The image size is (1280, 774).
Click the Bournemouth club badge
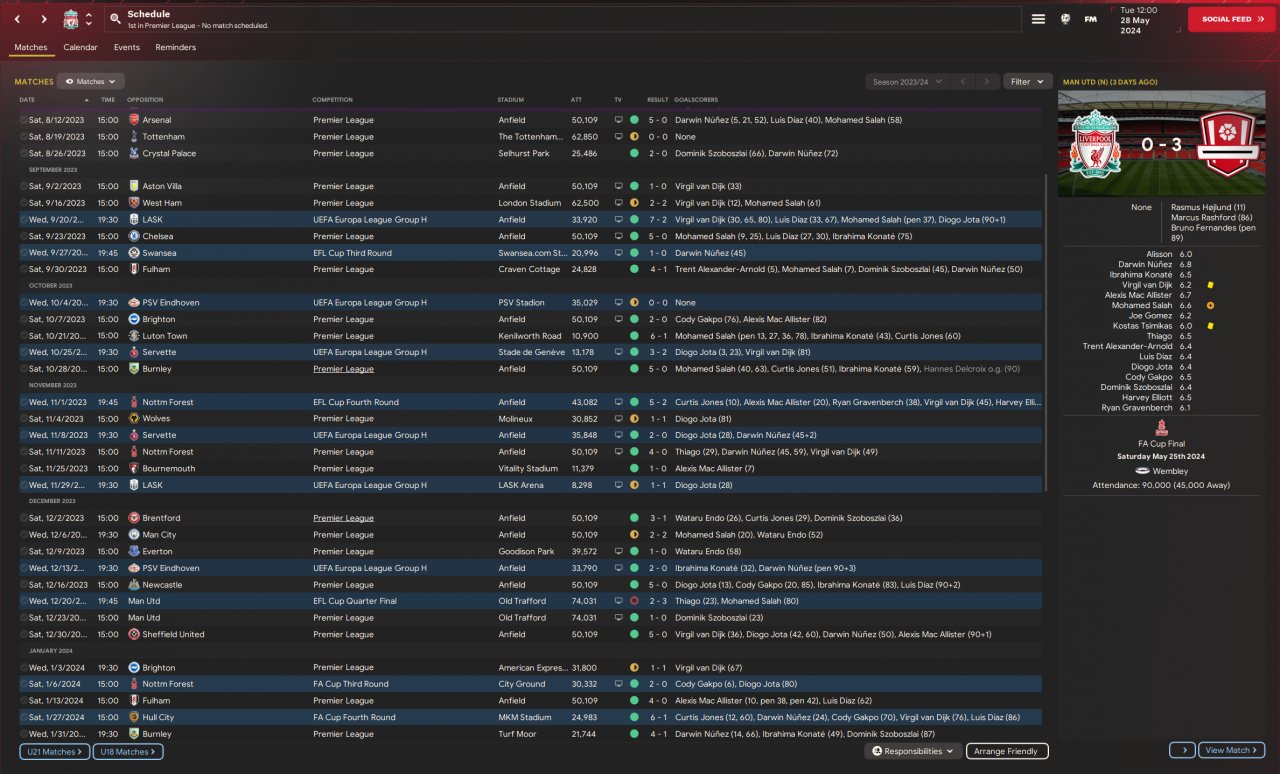[x=134, y=469]
